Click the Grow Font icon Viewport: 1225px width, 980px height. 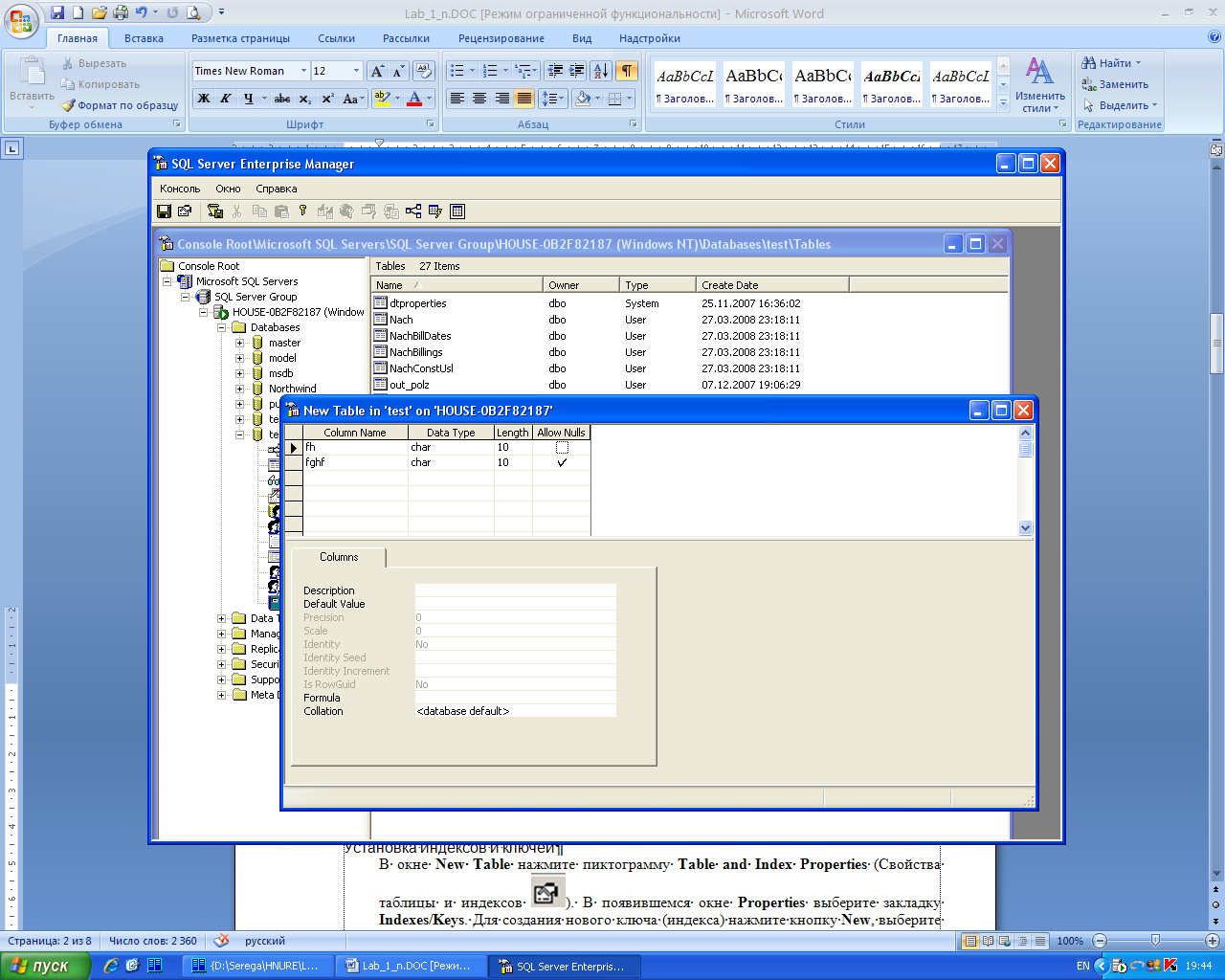click(377, 71)
